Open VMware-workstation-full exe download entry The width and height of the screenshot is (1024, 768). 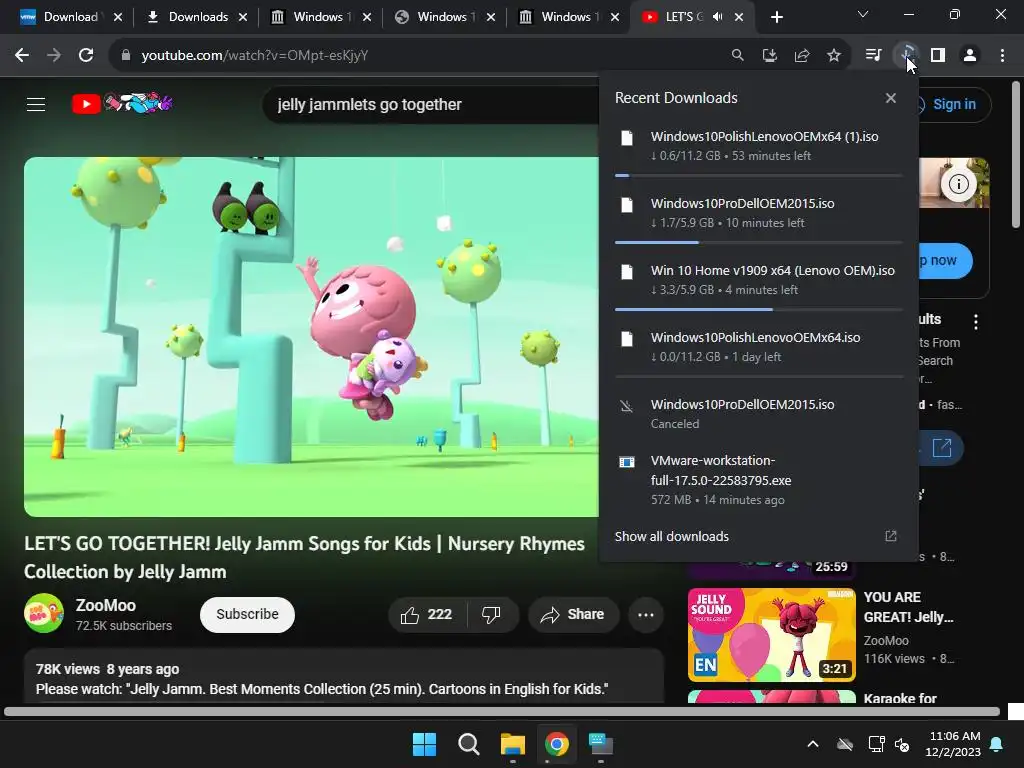[758, 480]
